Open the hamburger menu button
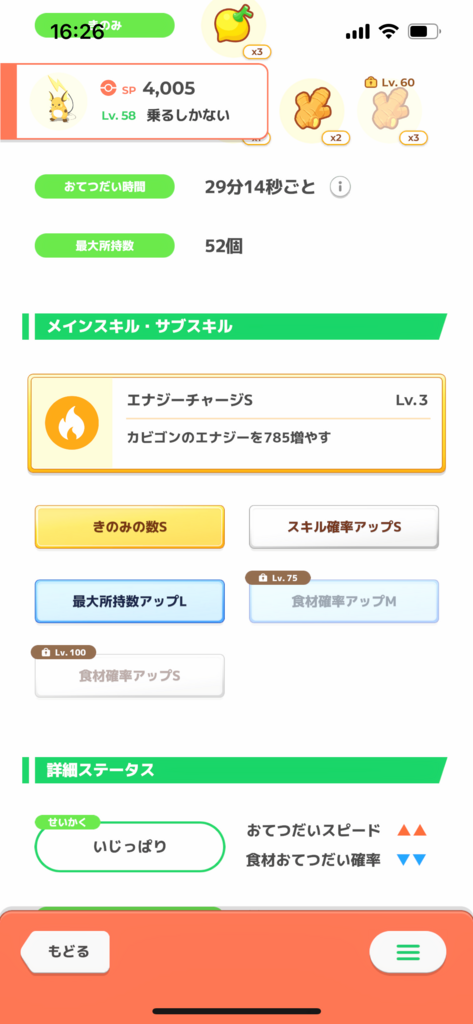 [408, 951]
